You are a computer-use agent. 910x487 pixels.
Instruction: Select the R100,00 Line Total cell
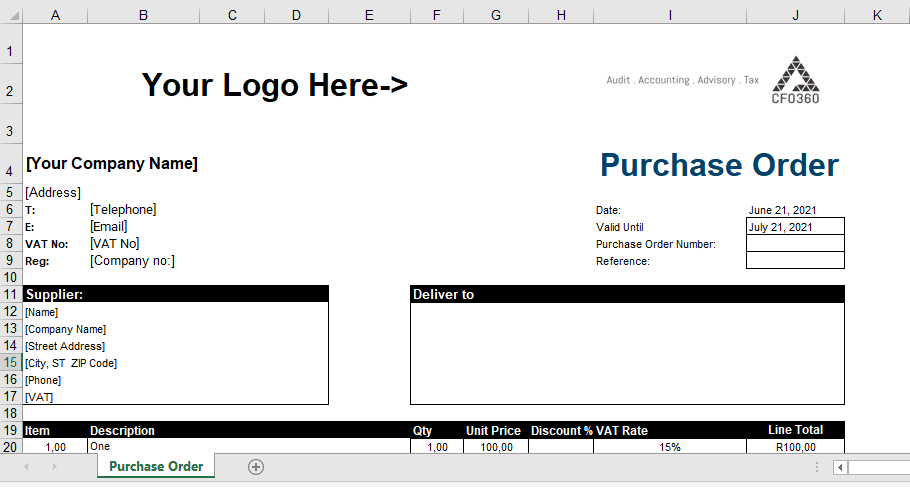click(795, 447)
